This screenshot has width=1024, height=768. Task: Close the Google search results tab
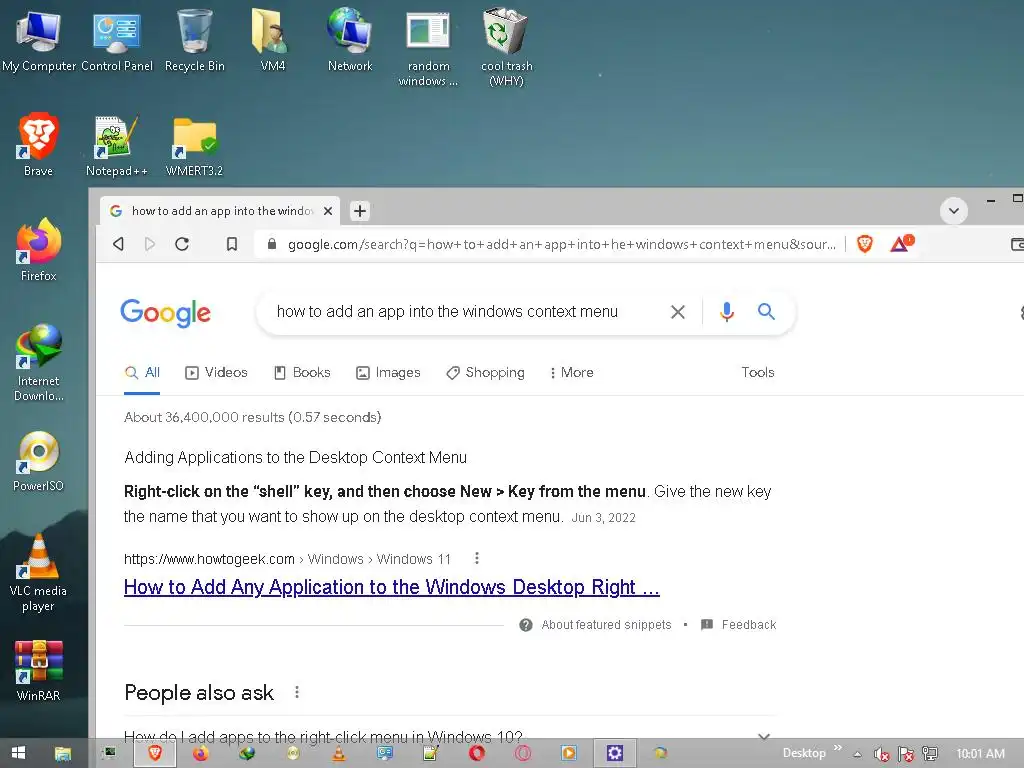click(328, 211)
